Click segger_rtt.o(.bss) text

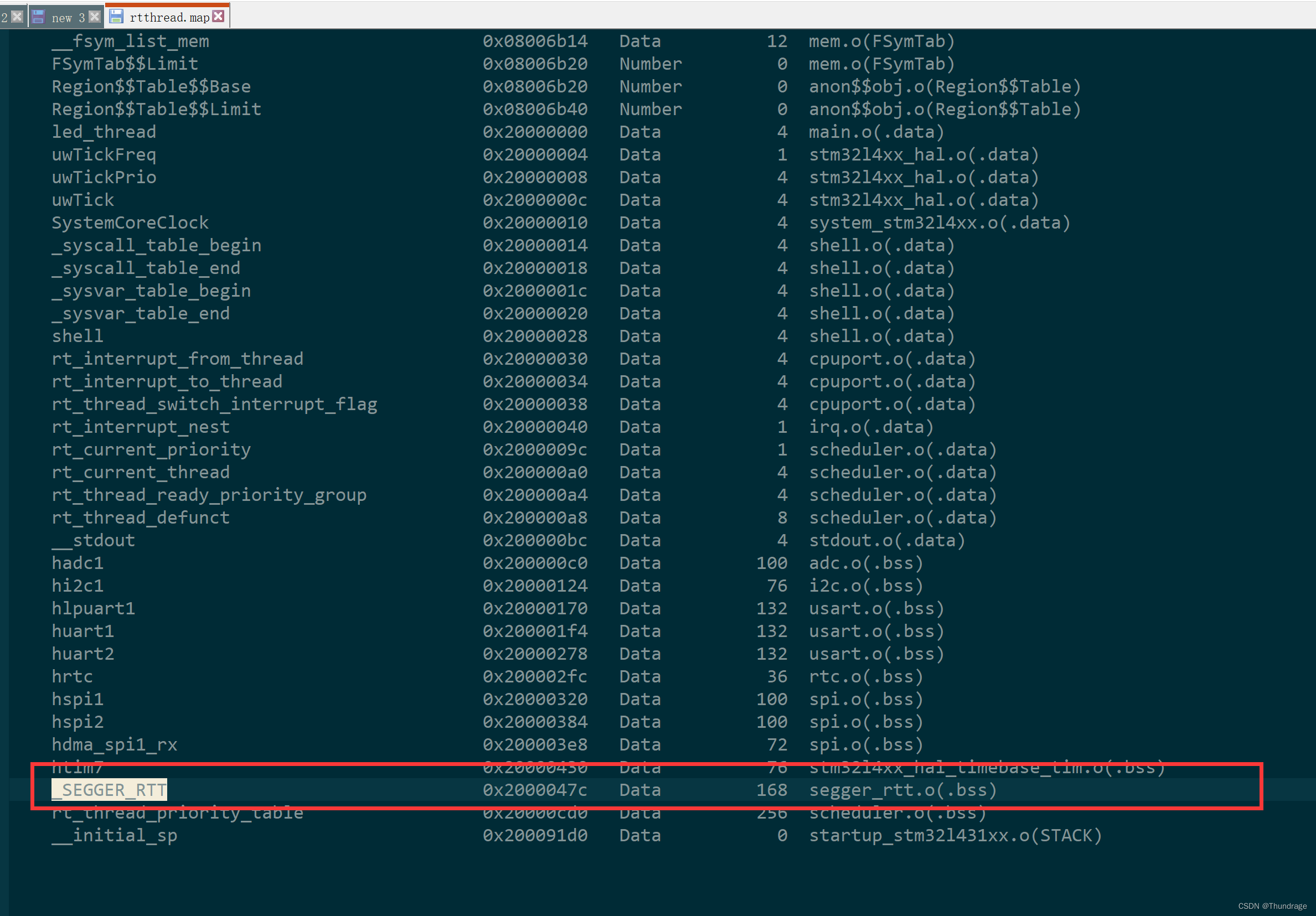point(902,790)
